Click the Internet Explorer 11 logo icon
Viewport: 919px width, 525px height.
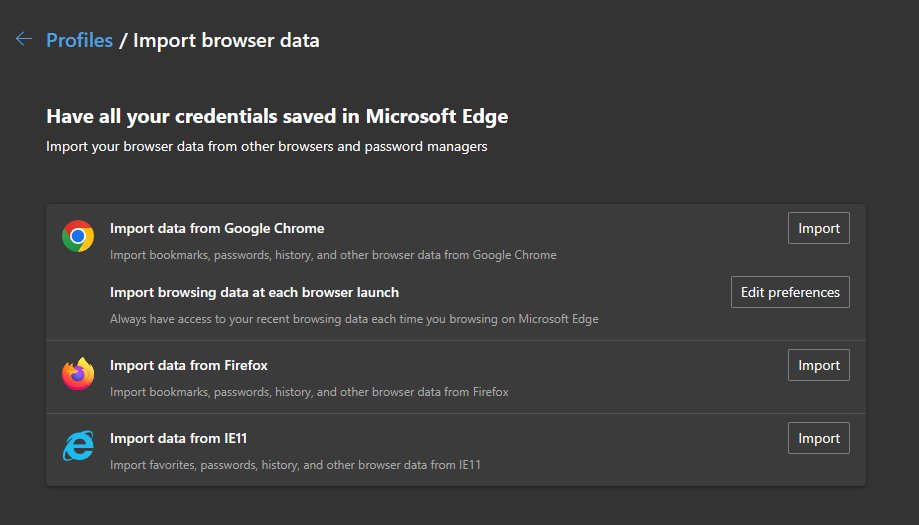pyautogui.click(x=78, y=447)
